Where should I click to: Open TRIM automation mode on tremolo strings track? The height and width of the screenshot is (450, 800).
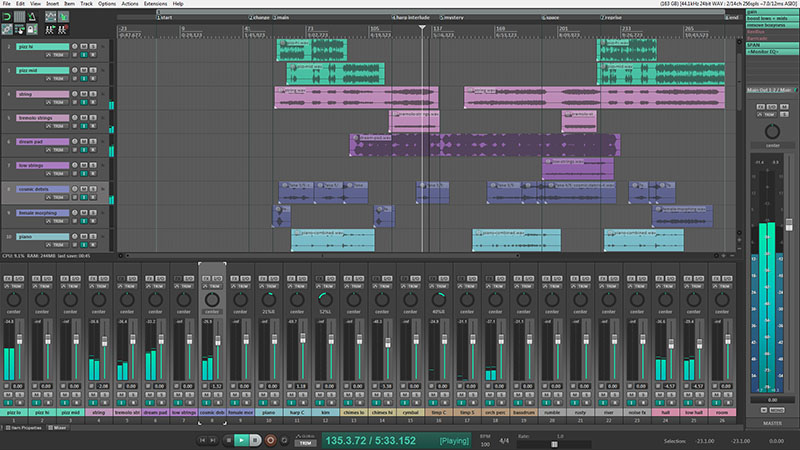[56, 126]
